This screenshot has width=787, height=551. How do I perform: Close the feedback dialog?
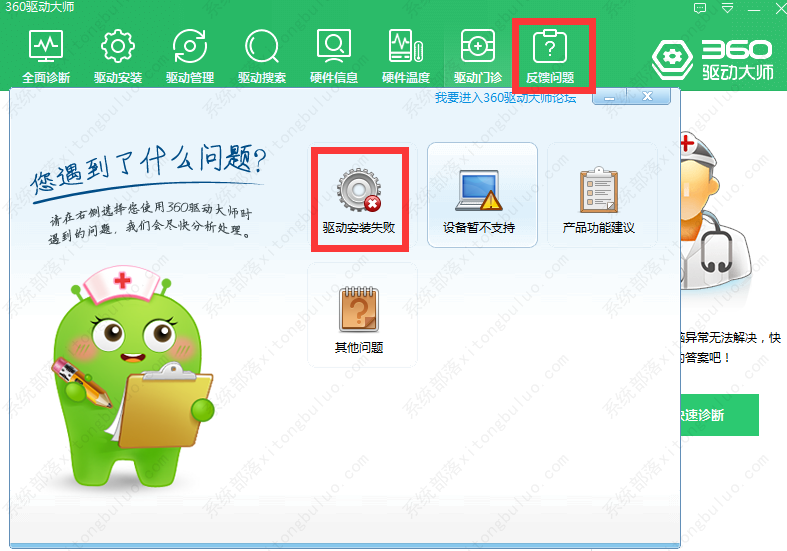[x=648, y=96]
